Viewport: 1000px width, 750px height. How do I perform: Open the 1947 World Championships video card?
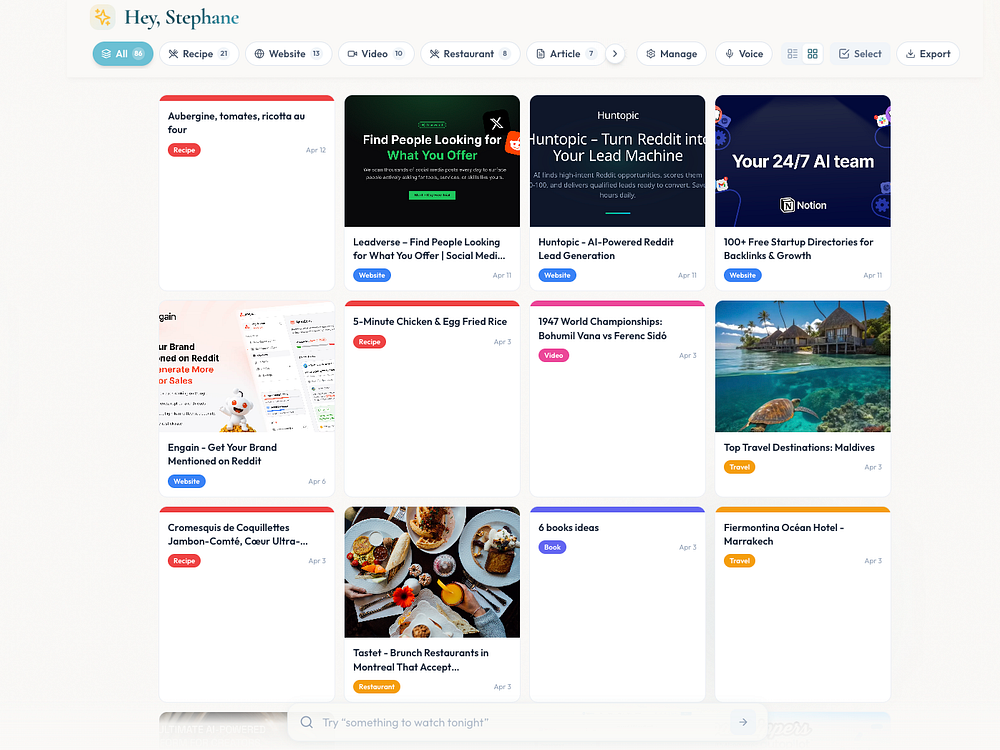click(617, 399)
